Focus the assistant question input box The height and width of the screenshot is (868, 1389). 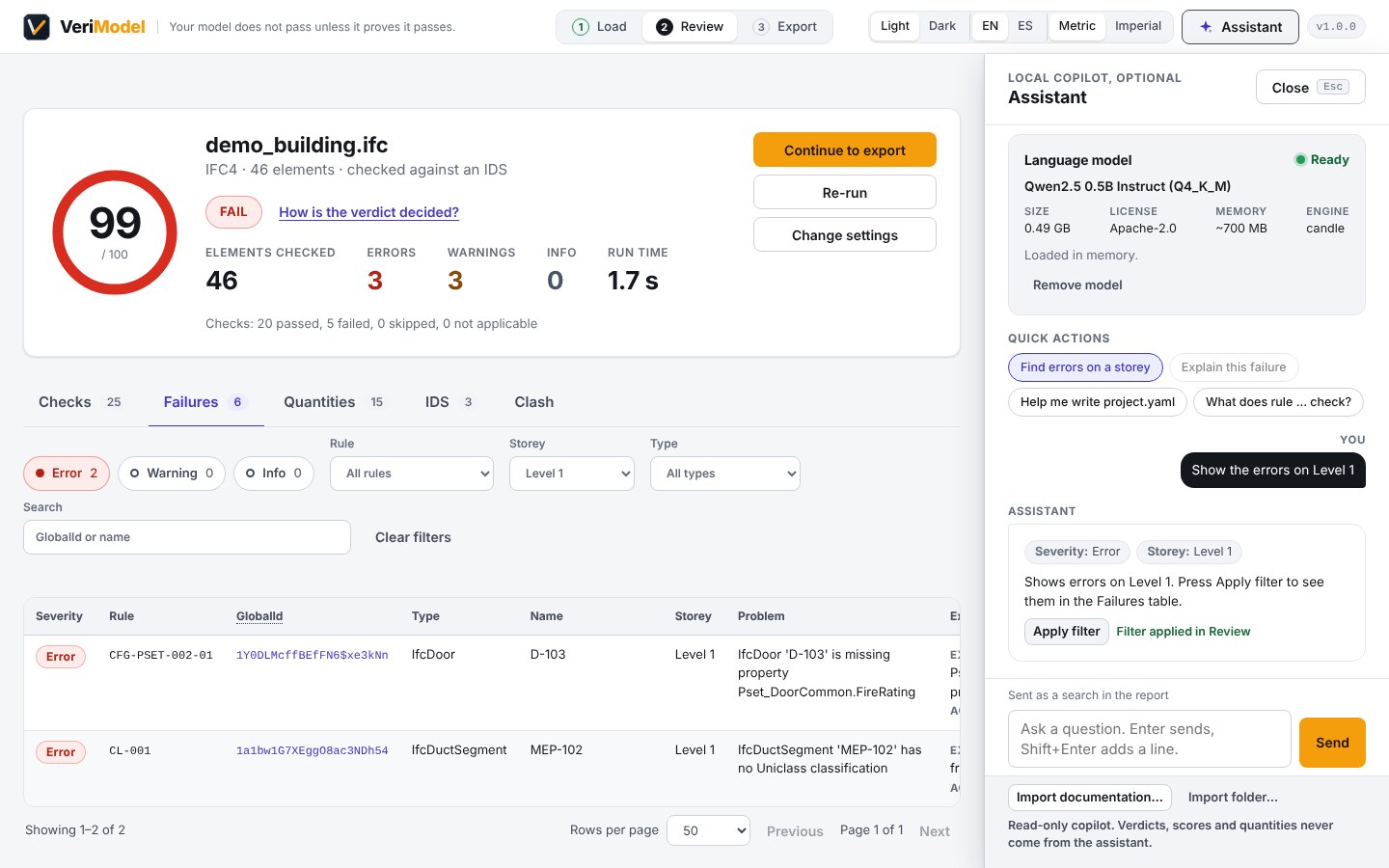(1150, 739)
